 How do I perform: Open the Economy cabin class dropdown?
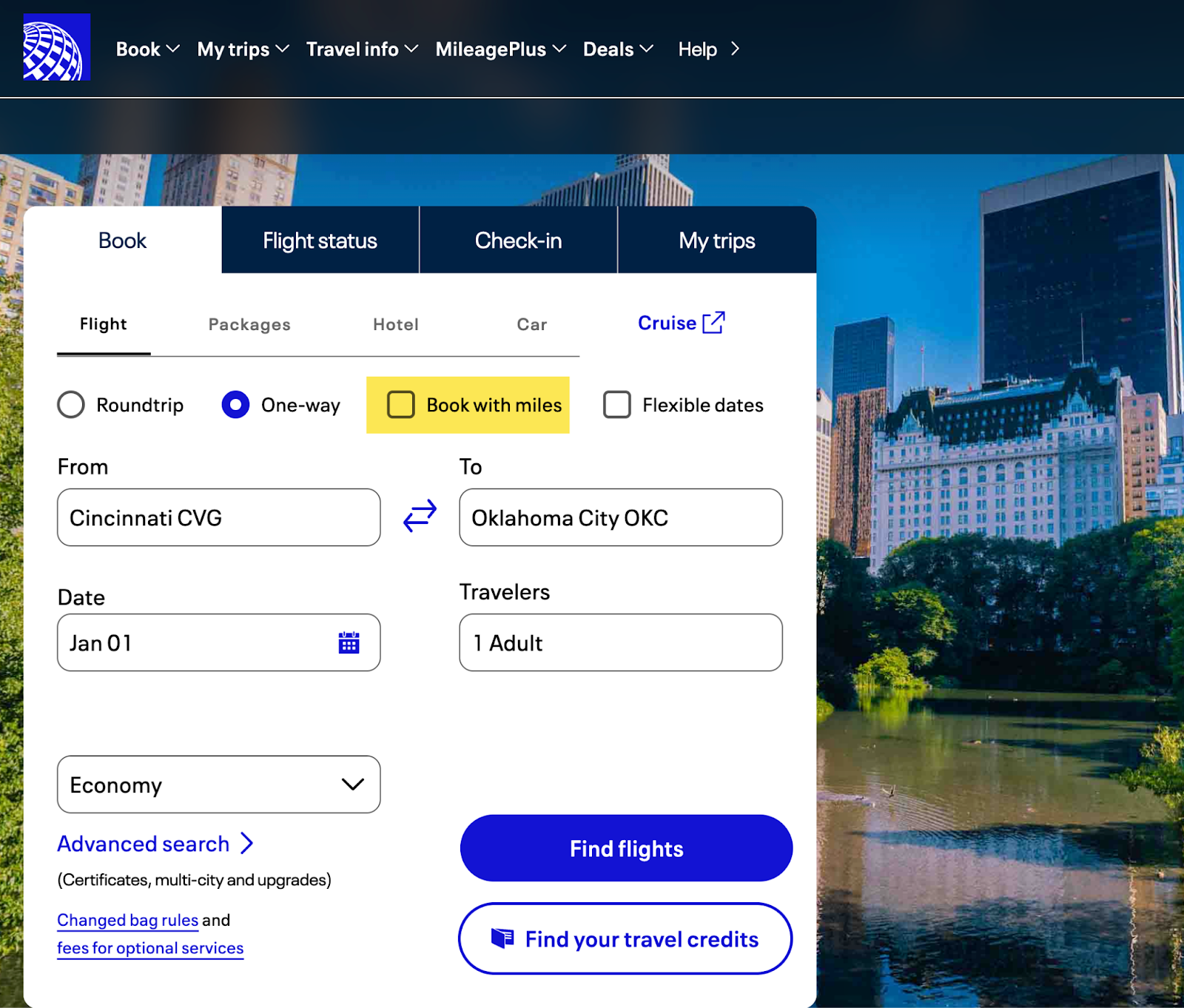[218, 784]
